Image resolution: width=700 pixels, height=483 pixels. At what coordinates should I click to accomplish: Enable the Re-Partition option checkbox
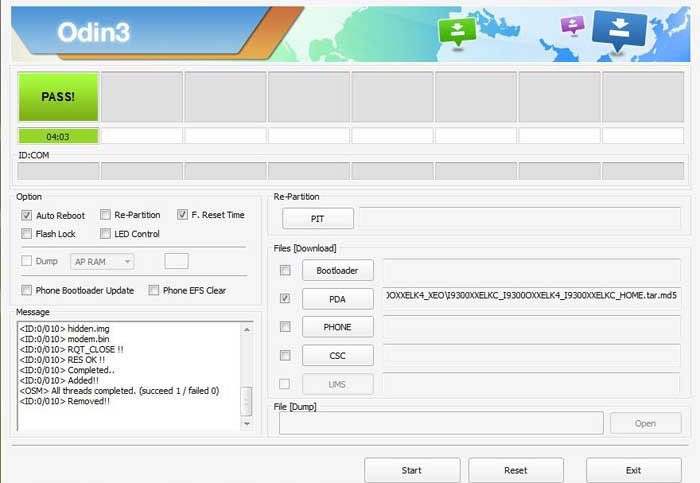pyautogui.click(x=105, y=215)
